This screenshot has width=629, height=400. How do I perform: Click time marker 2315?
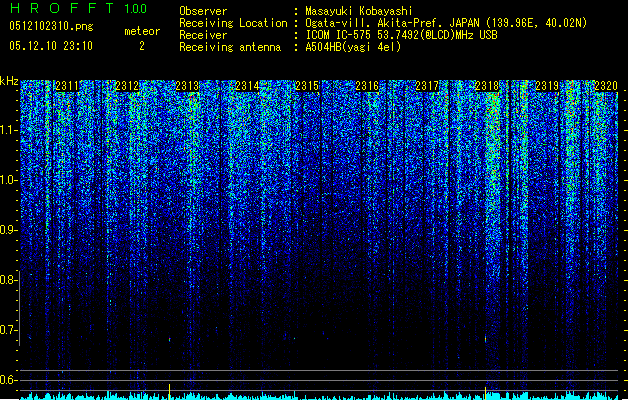pyautogui.click(x=307, y=86)
